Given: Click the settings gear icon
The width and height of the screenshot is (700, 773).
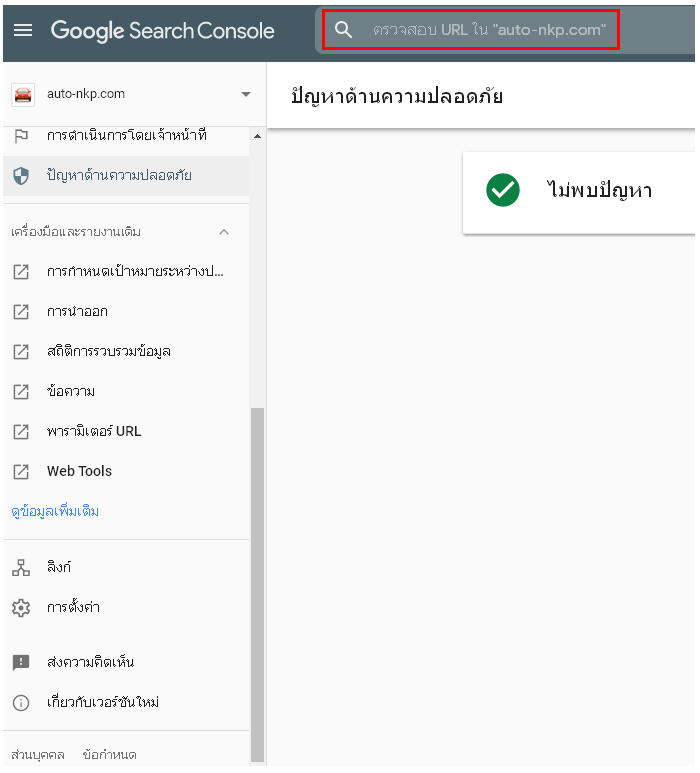Looking at the screenshot, I should click(21, 607).
